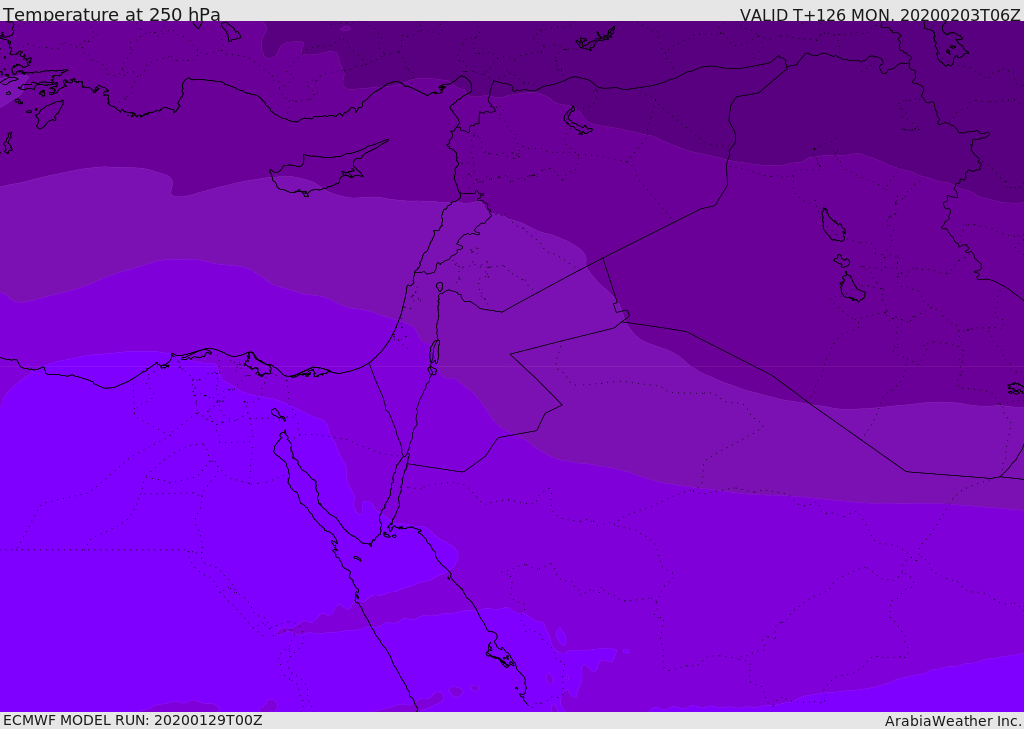Click the "20200129T00Z" model run date

207,720
